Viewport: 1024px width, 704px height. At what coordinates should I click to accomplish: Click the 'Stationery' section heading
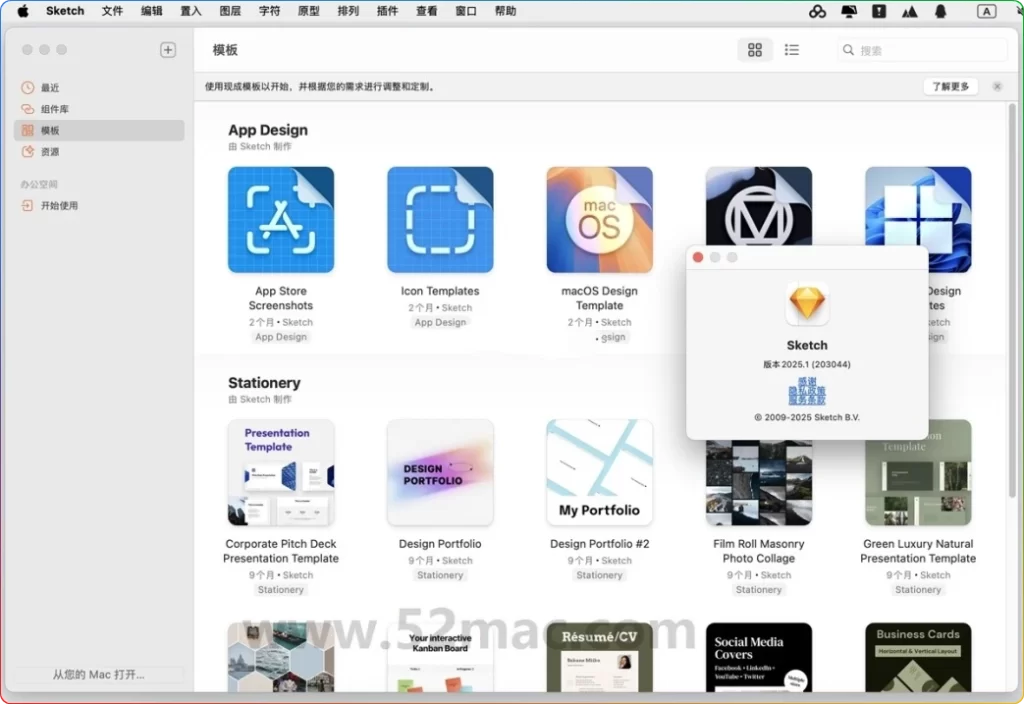pos(264,383)
